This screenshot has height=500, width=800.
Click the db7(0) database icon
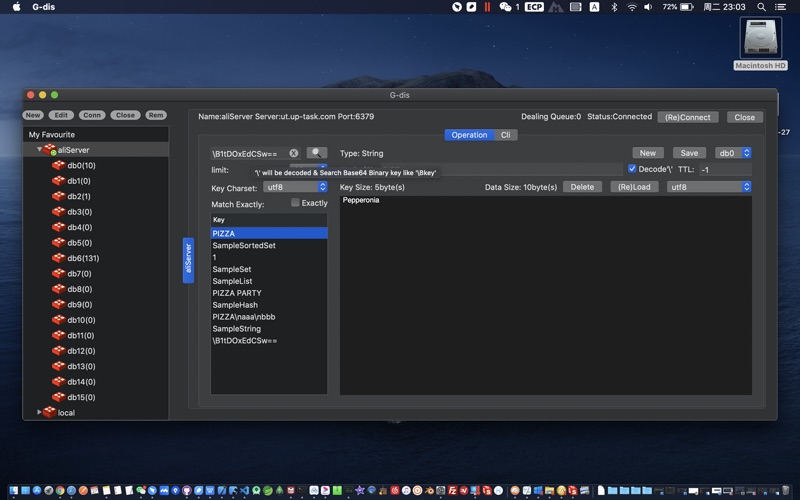coord(59,273)
